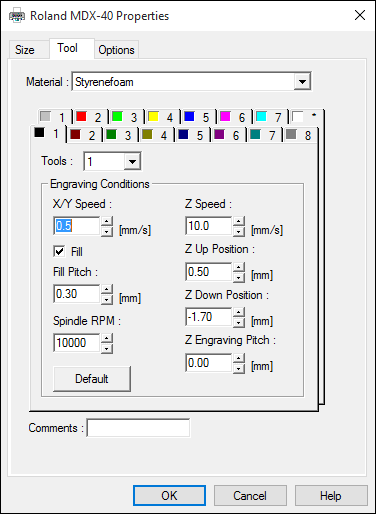Click the Fill Pitch value field

click(x=77, y=294)
